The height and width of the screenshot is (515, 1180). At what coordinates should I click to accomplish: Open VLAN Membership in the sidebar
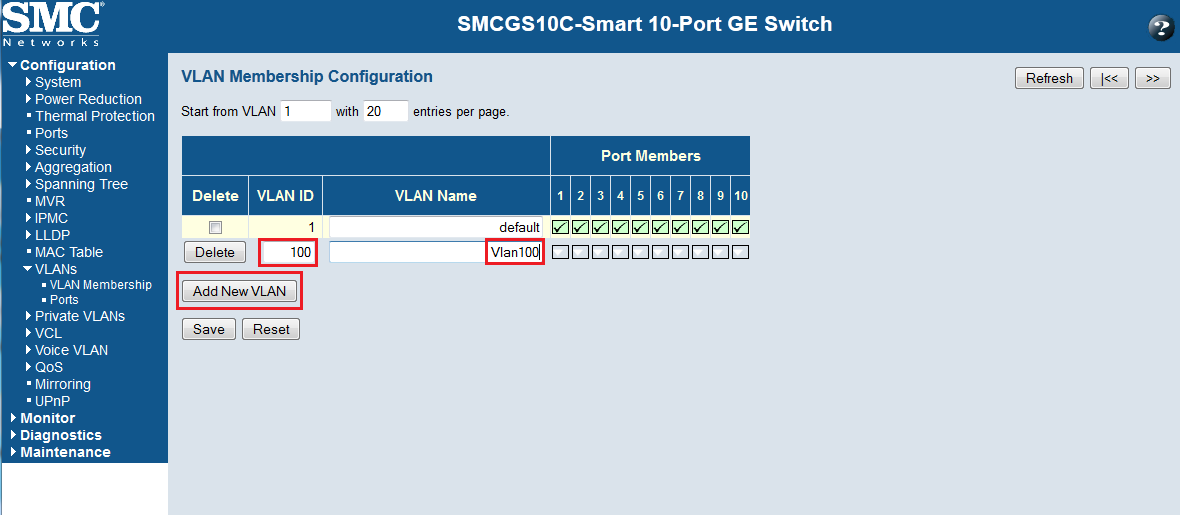[100, 285]
